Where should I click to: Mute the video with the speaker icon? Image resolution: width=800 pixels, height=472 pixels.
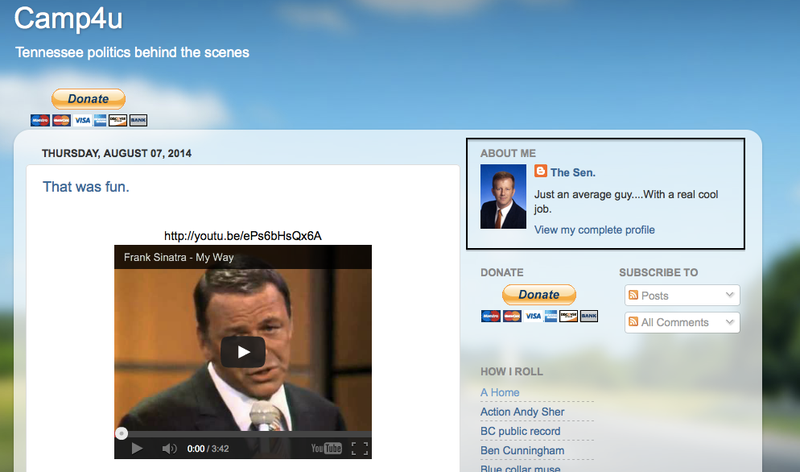pyautogui.click(x=169, y=449)
